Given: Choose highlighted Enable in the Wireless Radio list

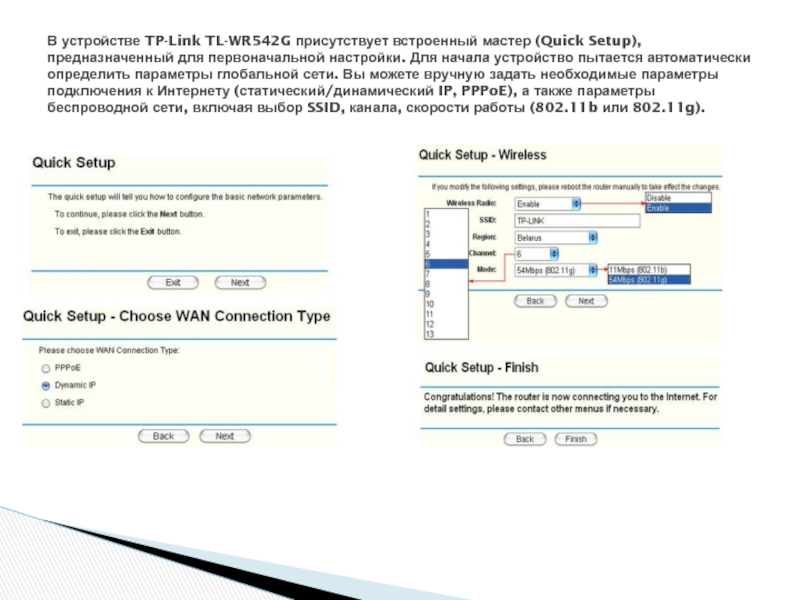Looking at the screenshot, I should (x=678, y=208).
